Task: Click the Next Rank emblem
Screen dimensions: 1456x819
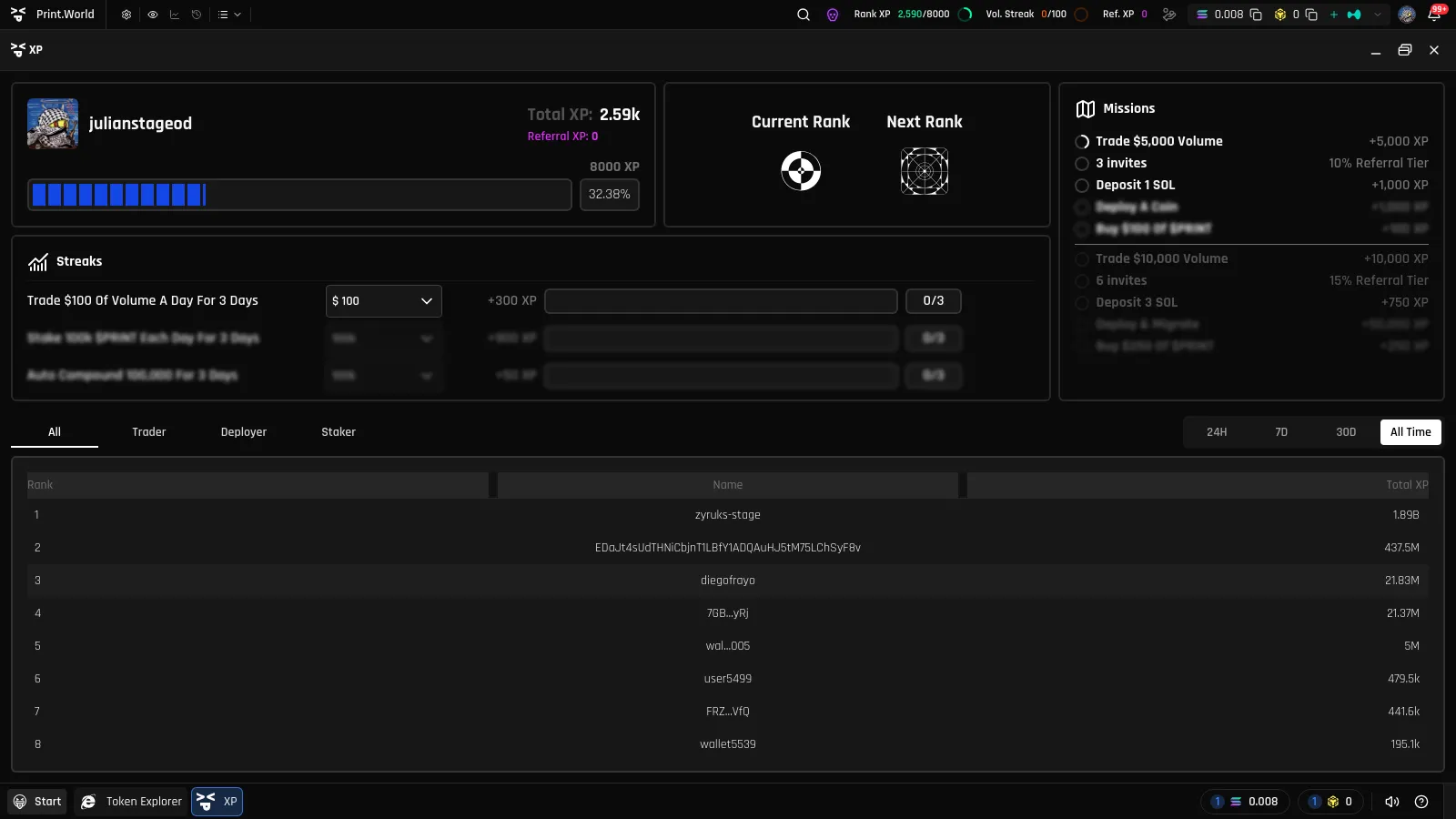Action: [x=925, y=171]
